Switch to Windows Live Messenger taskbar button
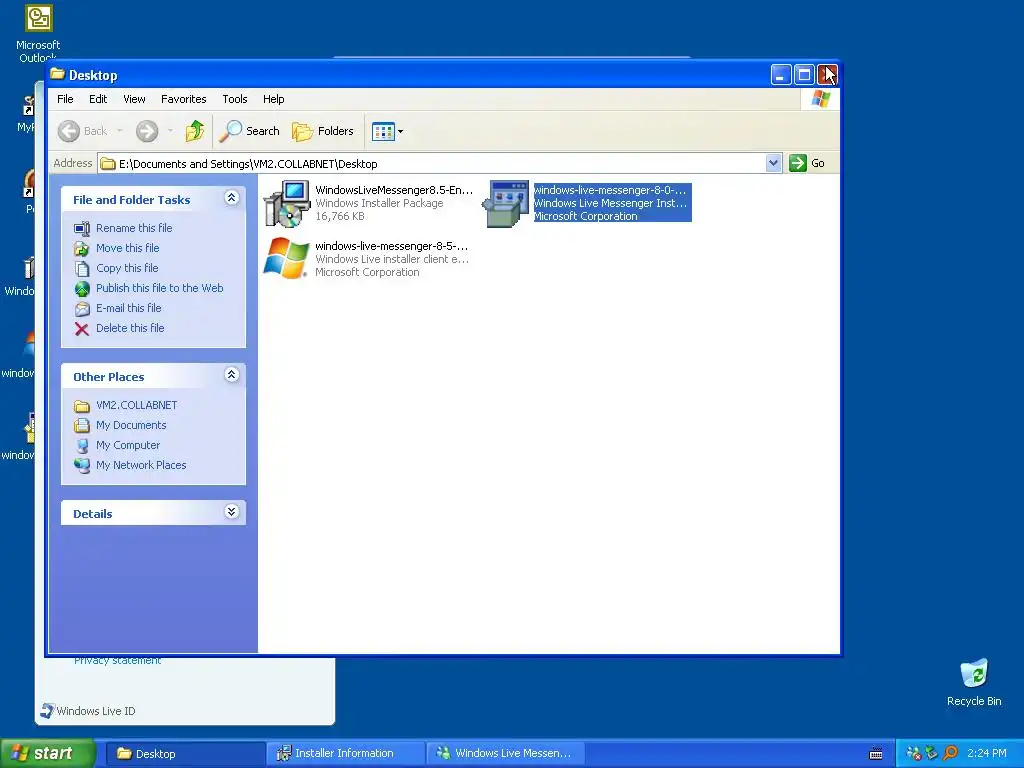The height and width of the screenshot is (768, 1024). [x=505, y=754]
